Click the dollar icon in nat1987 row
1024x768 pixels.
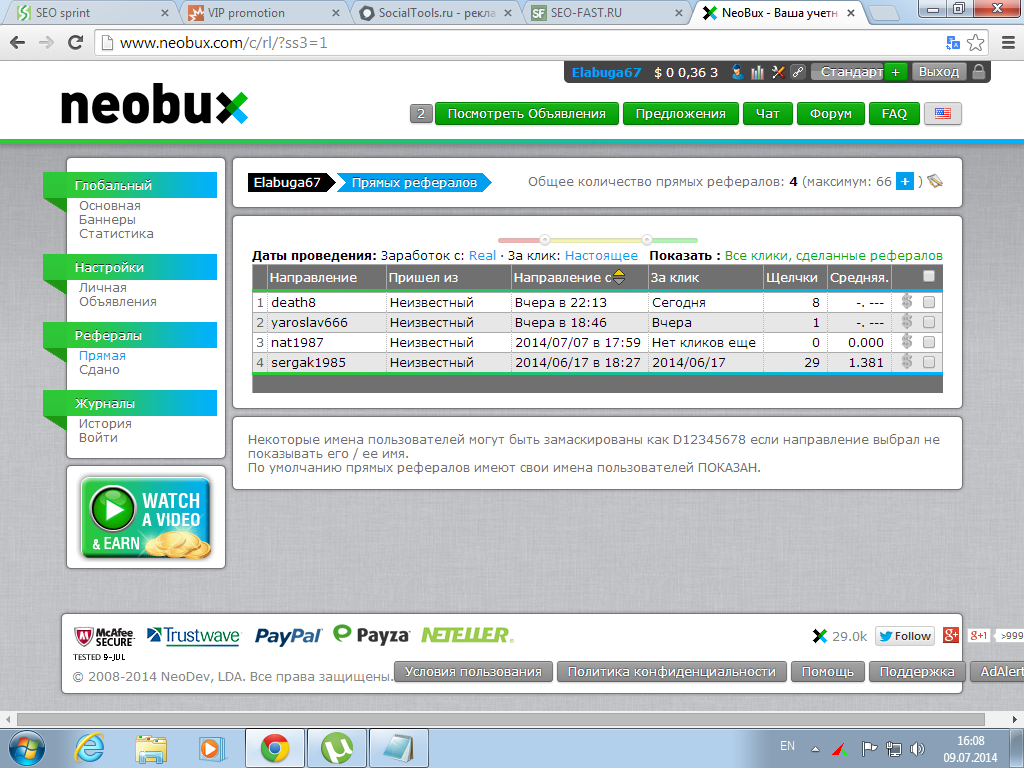click(x=906, y=342)
